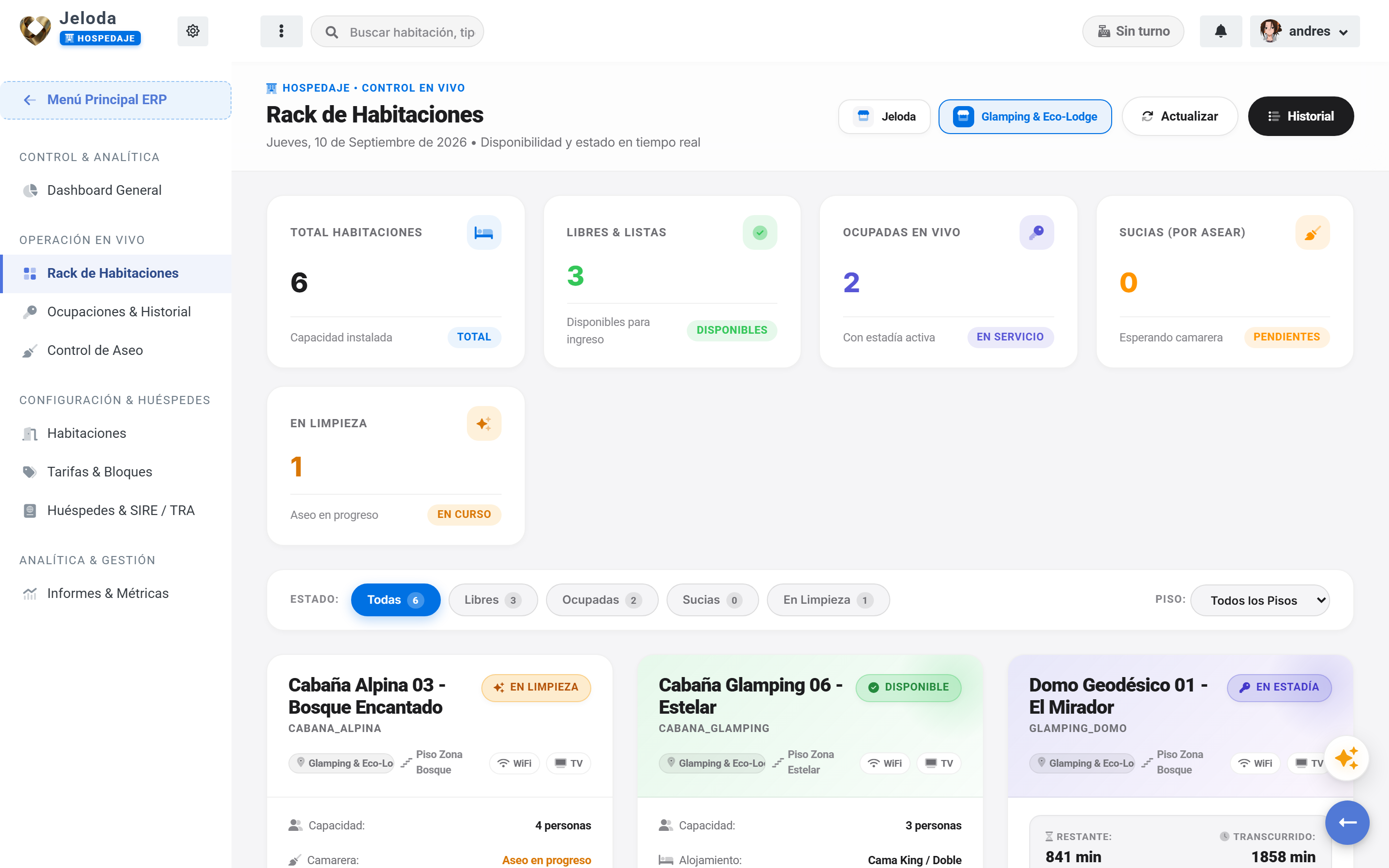The width and height of the screenshot is (1389, 868).
Task: Click the green check icon in Libres & Listas
Action: pyautogui.click(x=760, y=232)
